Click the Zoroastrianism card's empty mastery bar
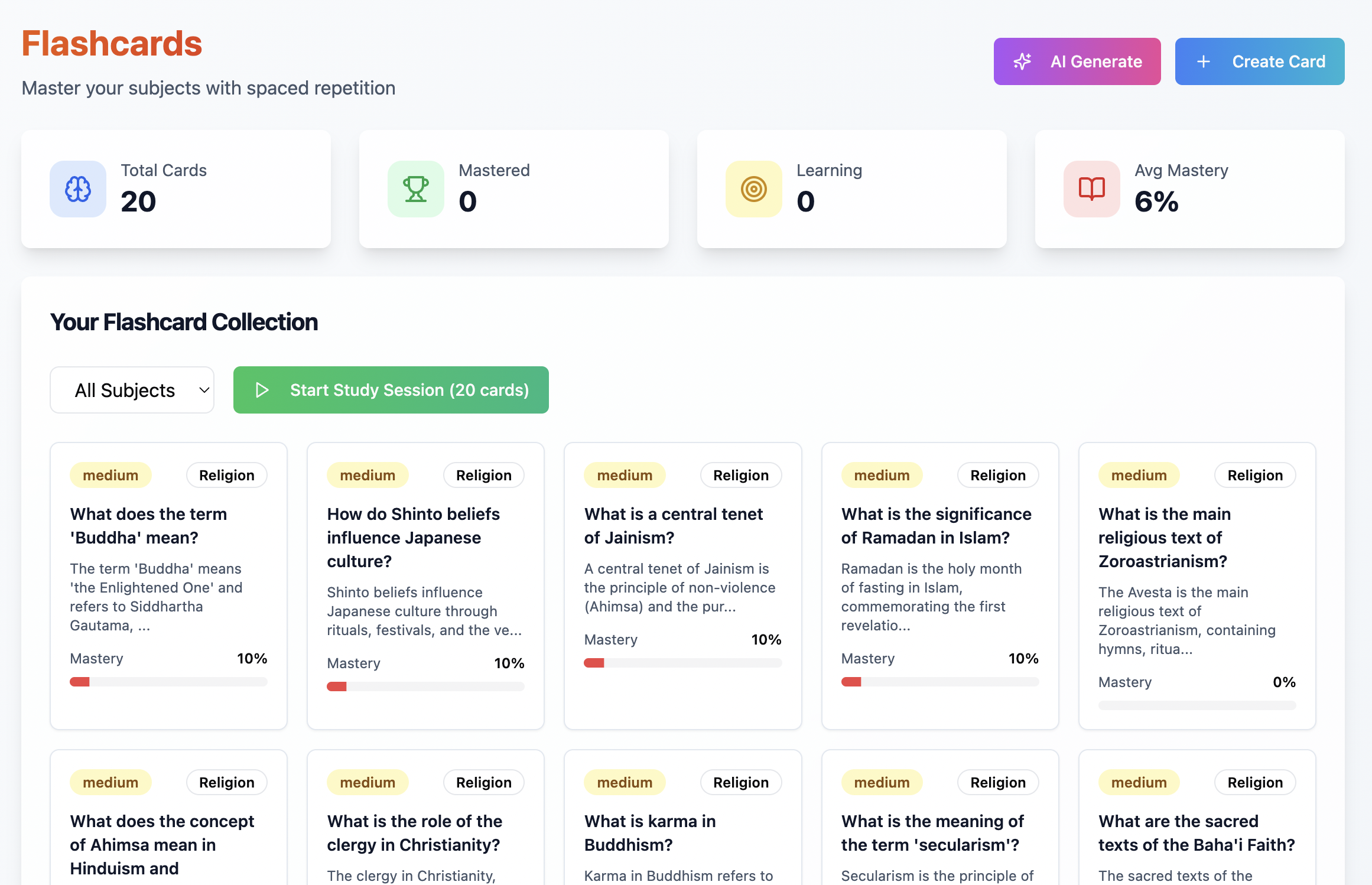 [1197, 705]
